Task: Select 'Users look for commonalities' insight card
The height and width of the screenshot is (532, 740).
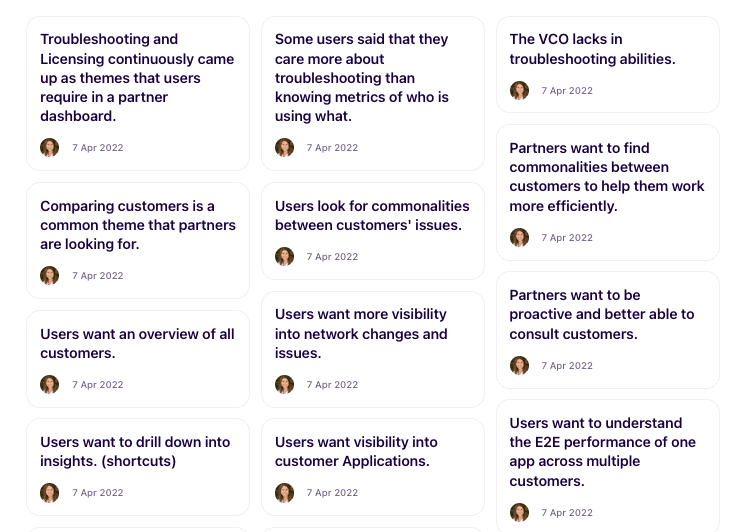Action: coord(373,231)
